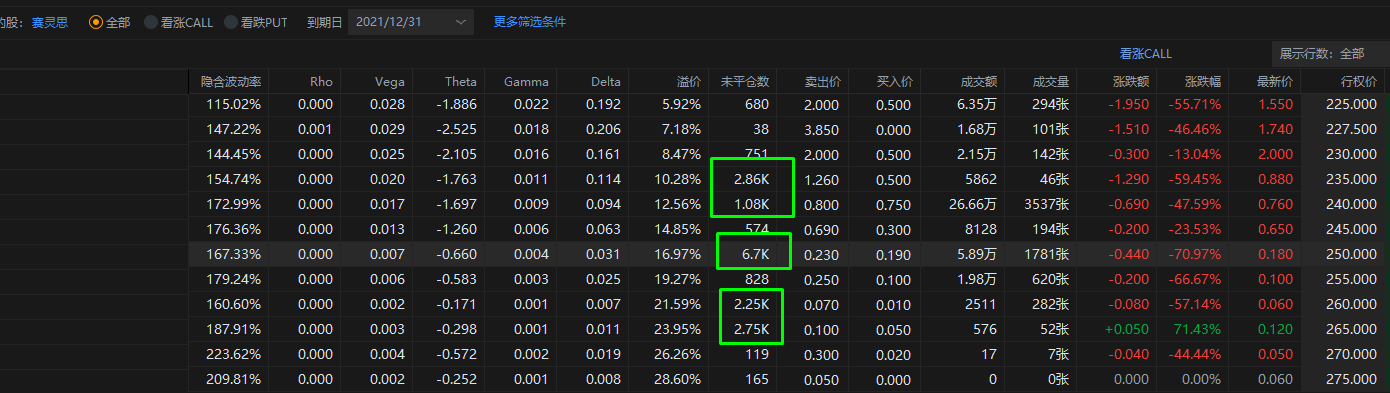
Task: Sort by Delta column header
Action: tap(606, 81)
